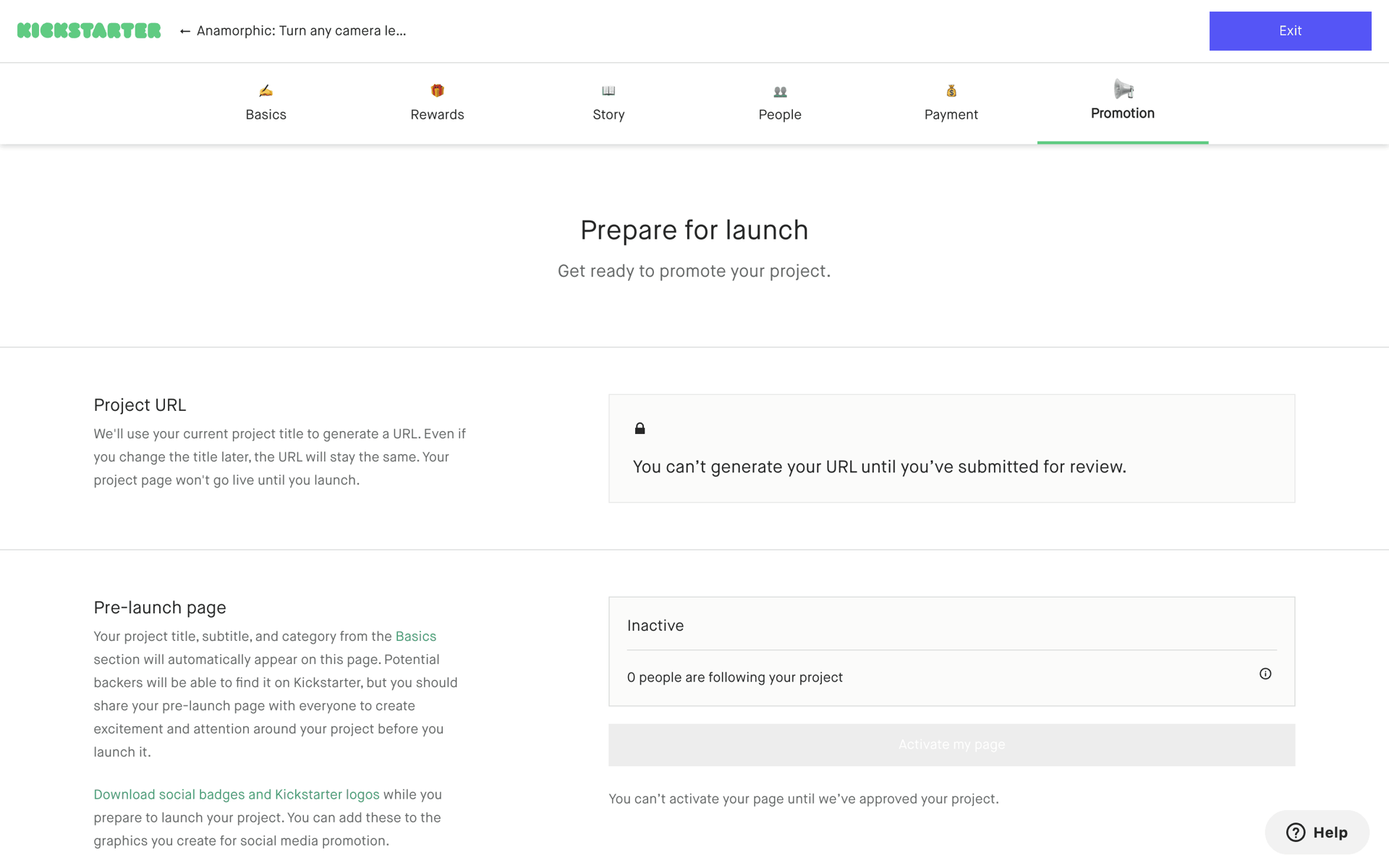Click the question mark Help icon

(1296, 833)
